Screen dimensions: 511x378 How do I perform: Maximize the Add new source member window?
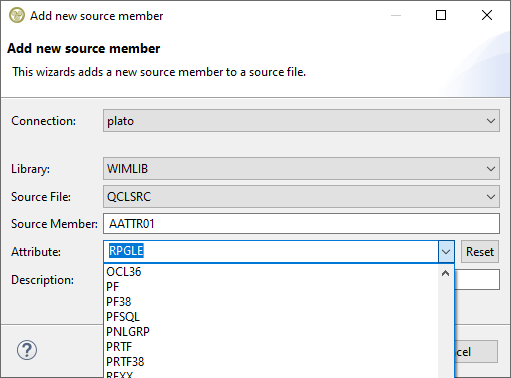(441, 15)
